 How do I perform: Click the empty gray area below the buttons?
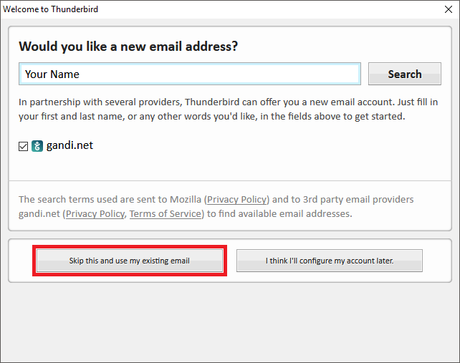pyautogui.click(x=230, y=322)
